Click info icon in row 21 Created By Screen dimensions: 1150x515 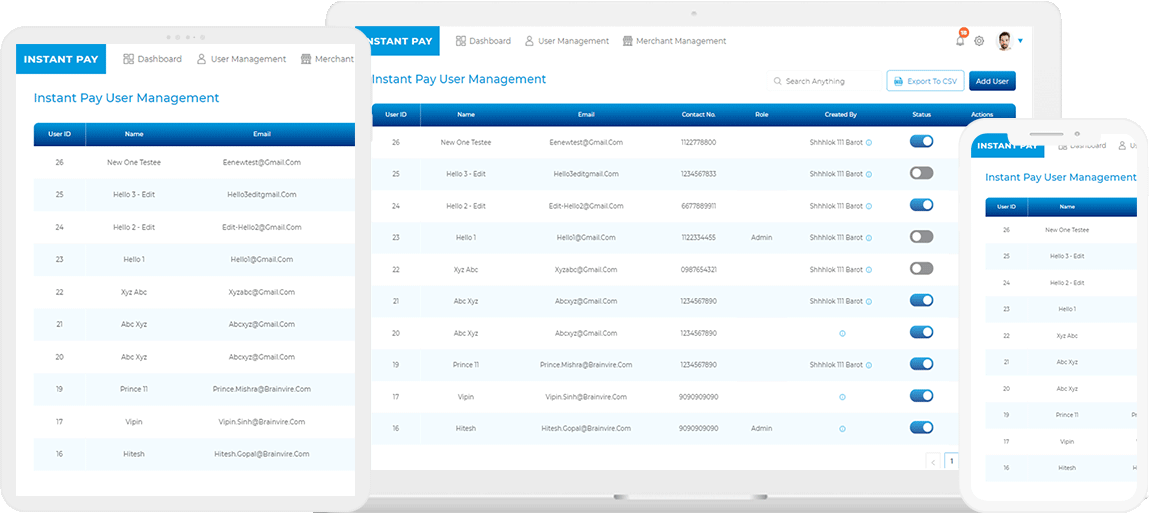pos(869,302)
